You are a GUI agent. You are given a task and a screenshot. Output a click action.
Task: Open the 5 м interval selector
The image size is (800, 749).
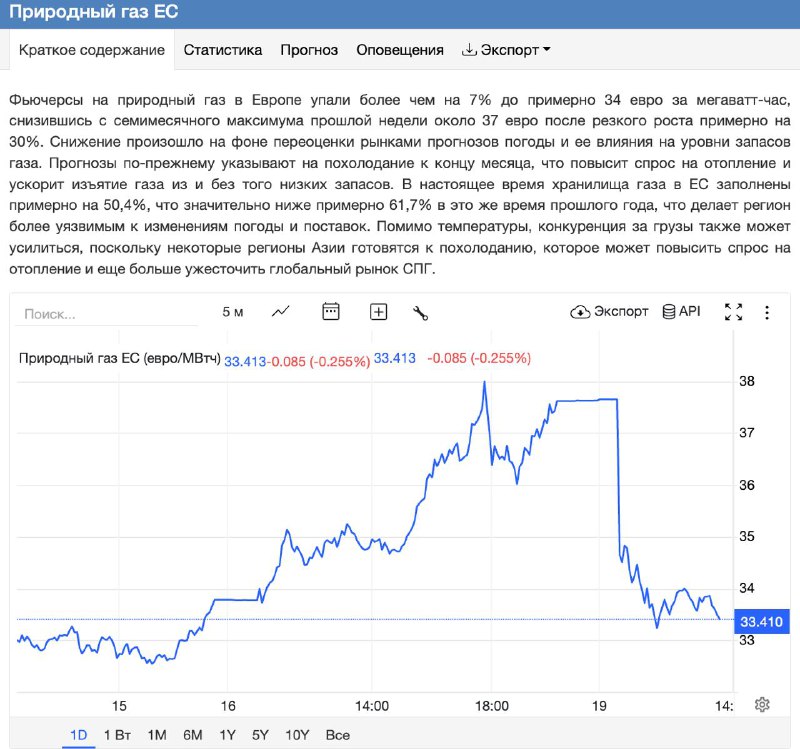[x=233, y=312]
